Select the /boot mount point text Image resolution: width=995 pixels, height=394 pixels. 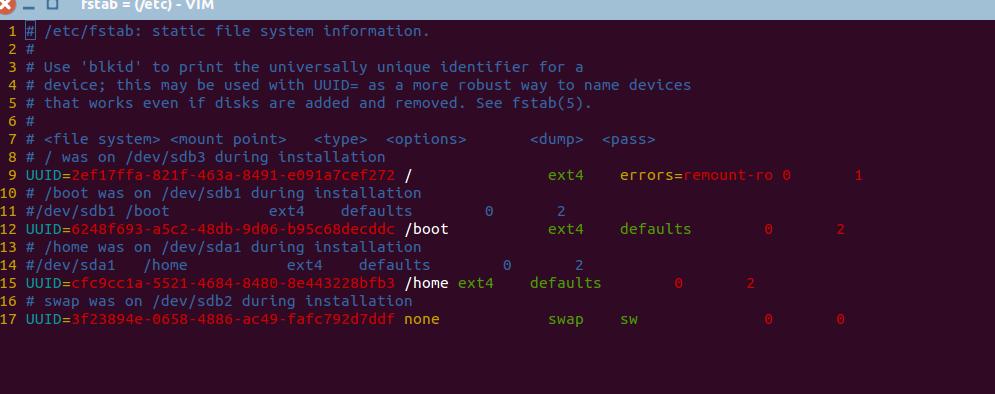[426, 229]
